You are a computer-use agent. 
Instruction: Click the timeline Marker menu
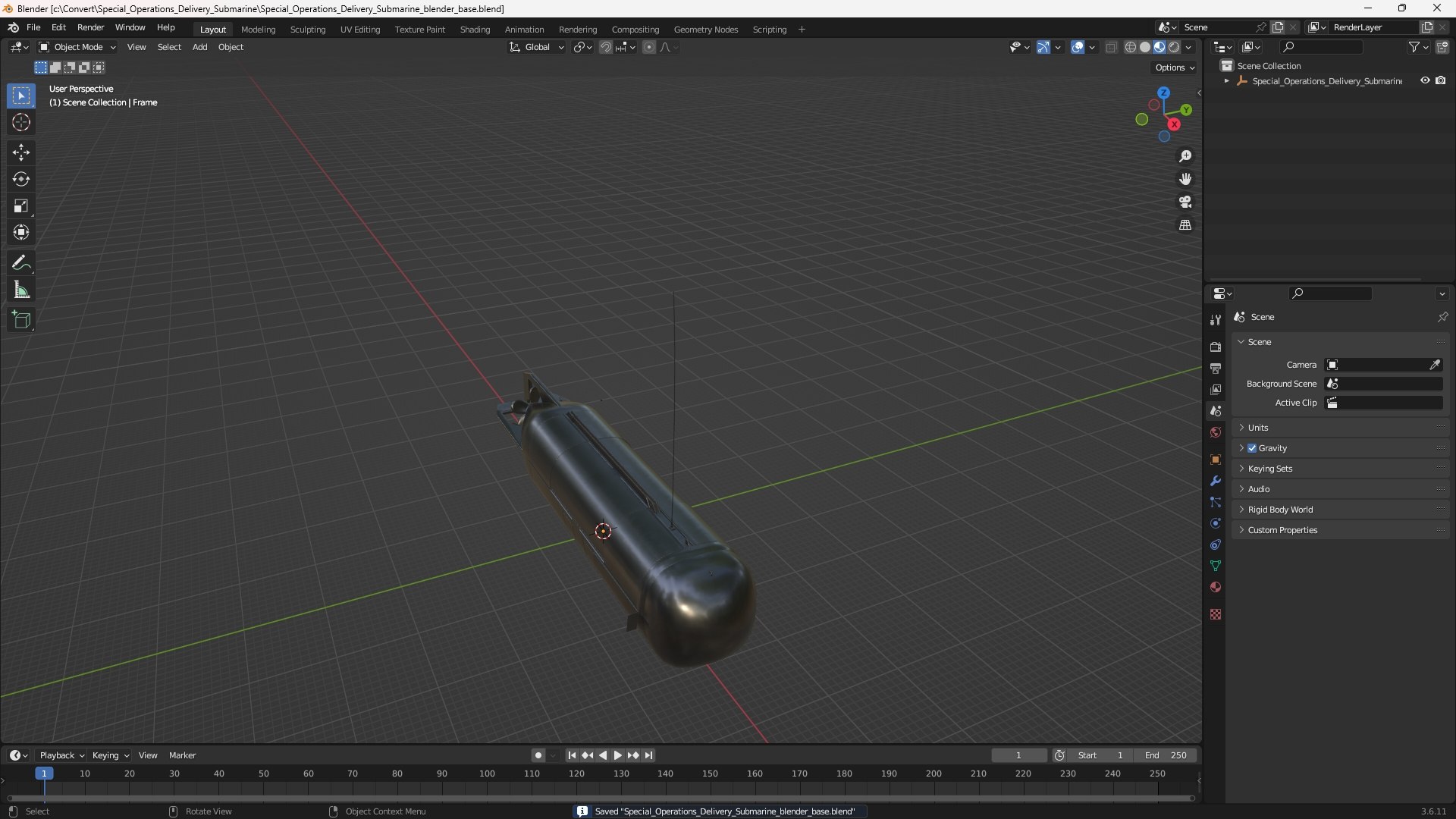[x=182, y=755]
